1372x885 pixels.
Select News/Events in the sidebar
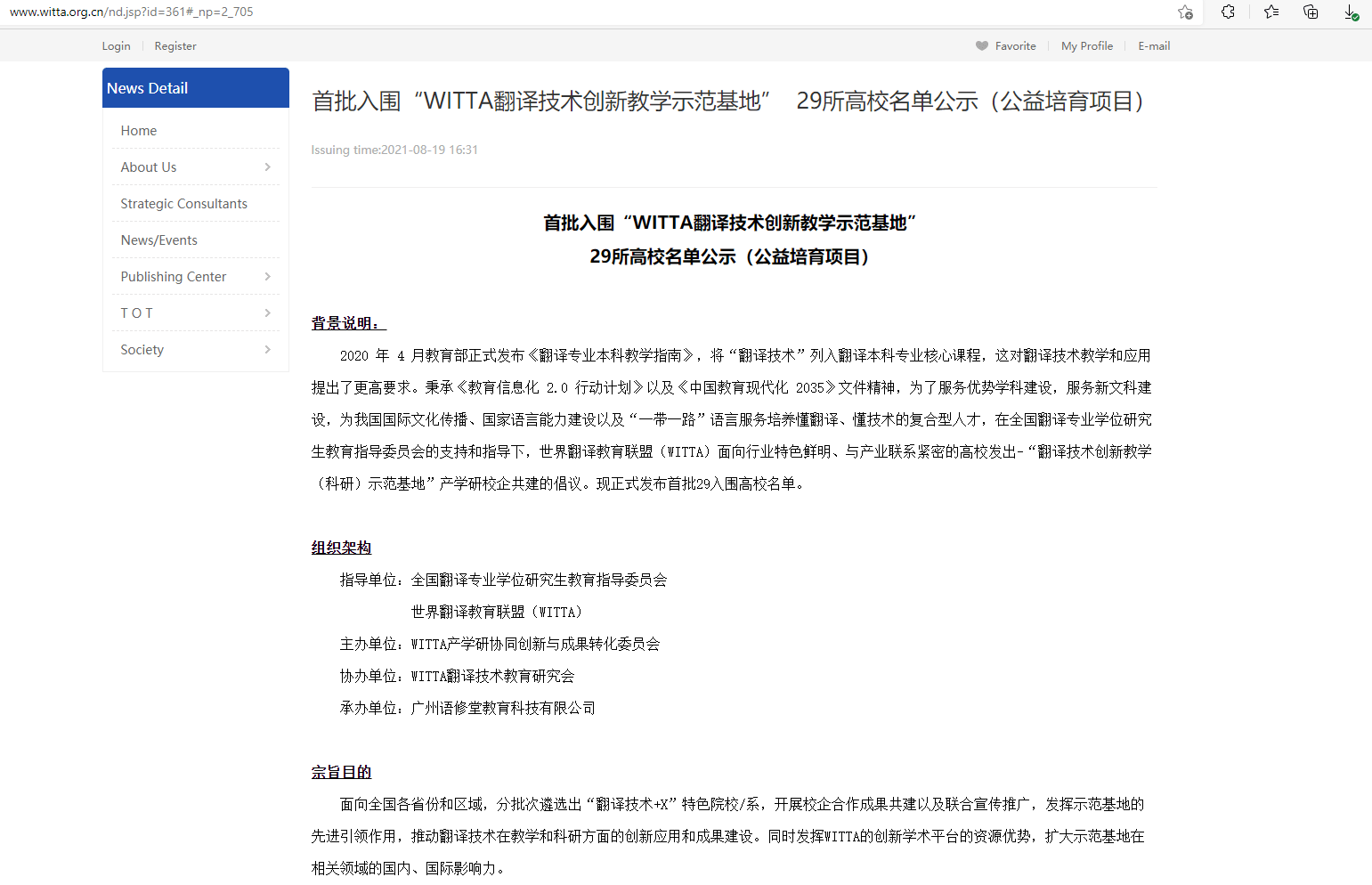coord(159,240)
